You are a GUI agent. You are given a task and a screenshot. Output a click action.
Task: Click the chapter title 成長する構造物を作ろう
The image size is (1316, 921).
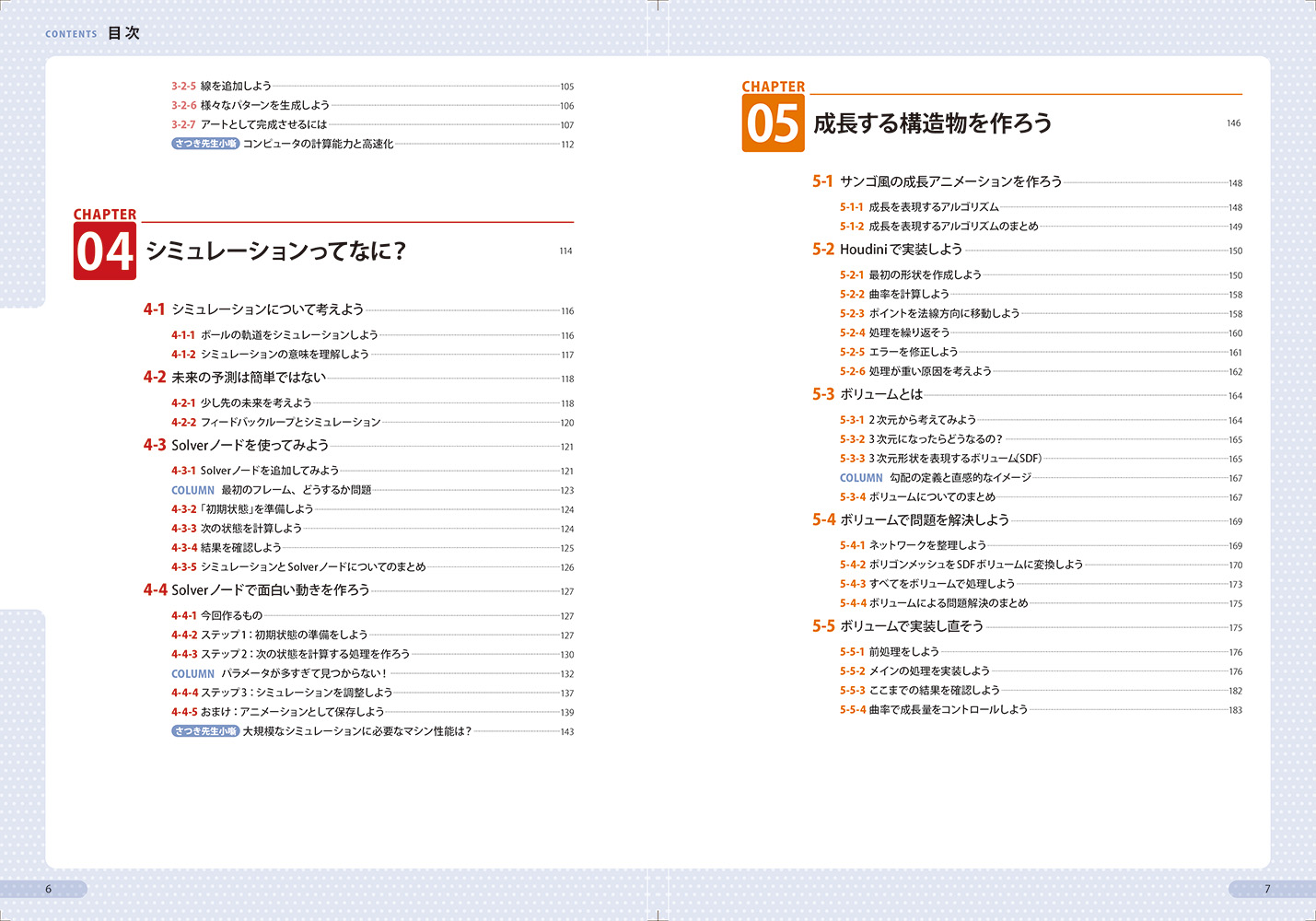coord(932,123)
